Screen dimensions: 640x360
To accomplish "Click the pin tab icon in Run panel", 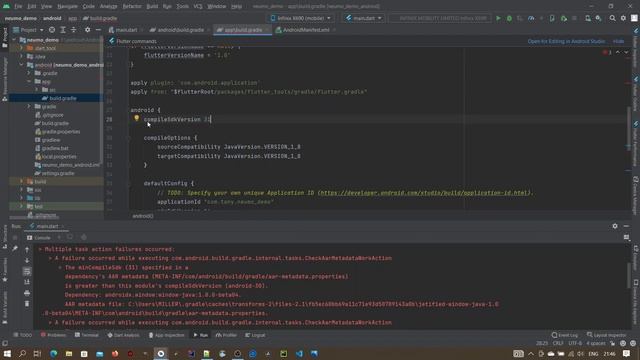I will click(15, 248).
